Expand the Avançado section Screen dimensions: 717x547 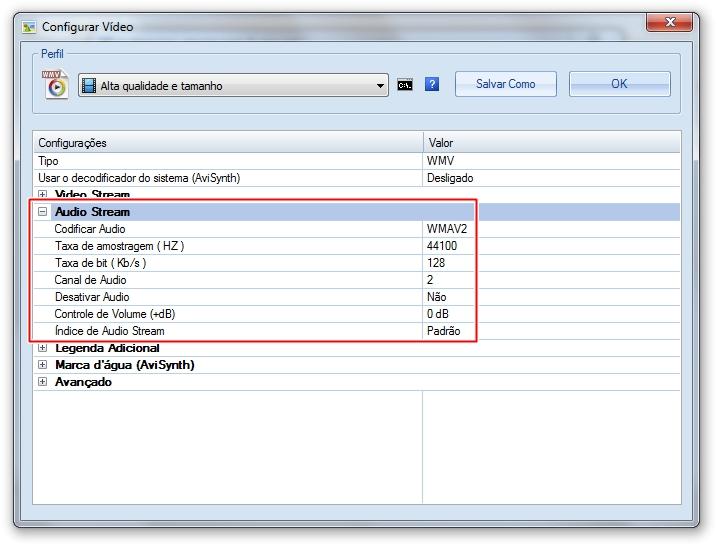click(43, 382)
